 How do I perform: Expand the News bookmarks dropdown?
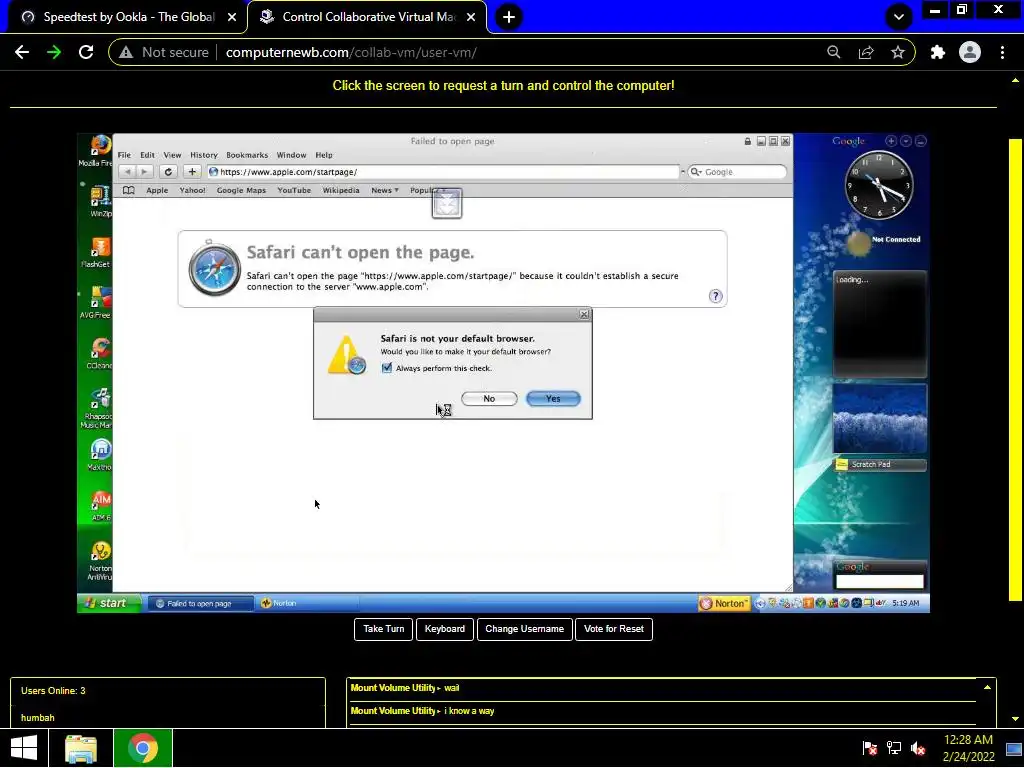[385, 190]
